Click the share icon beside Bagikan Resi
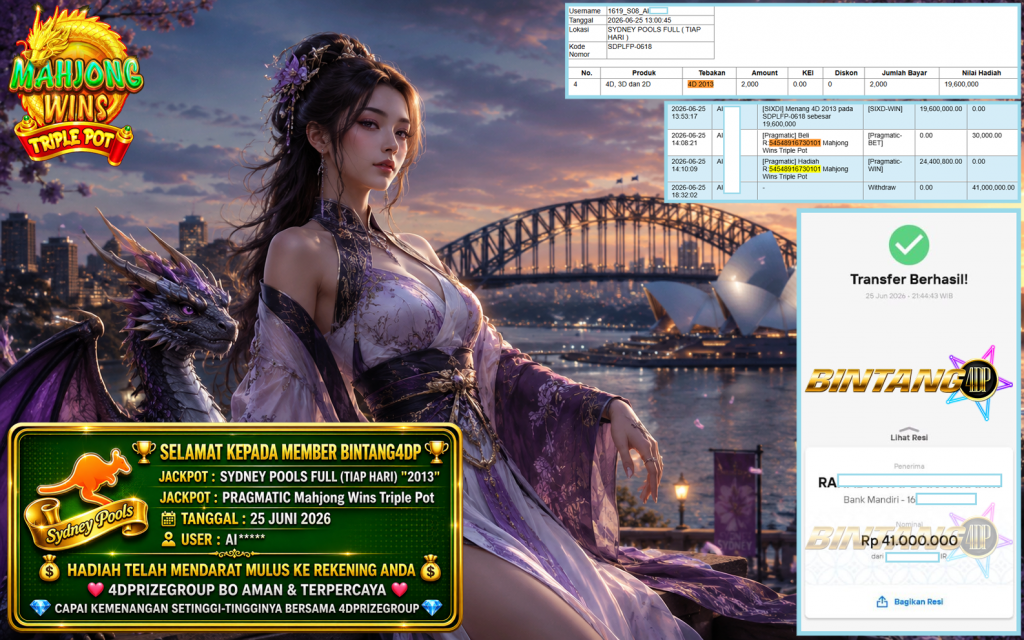This screenshot has width=1024, height=640. [882, 601]
